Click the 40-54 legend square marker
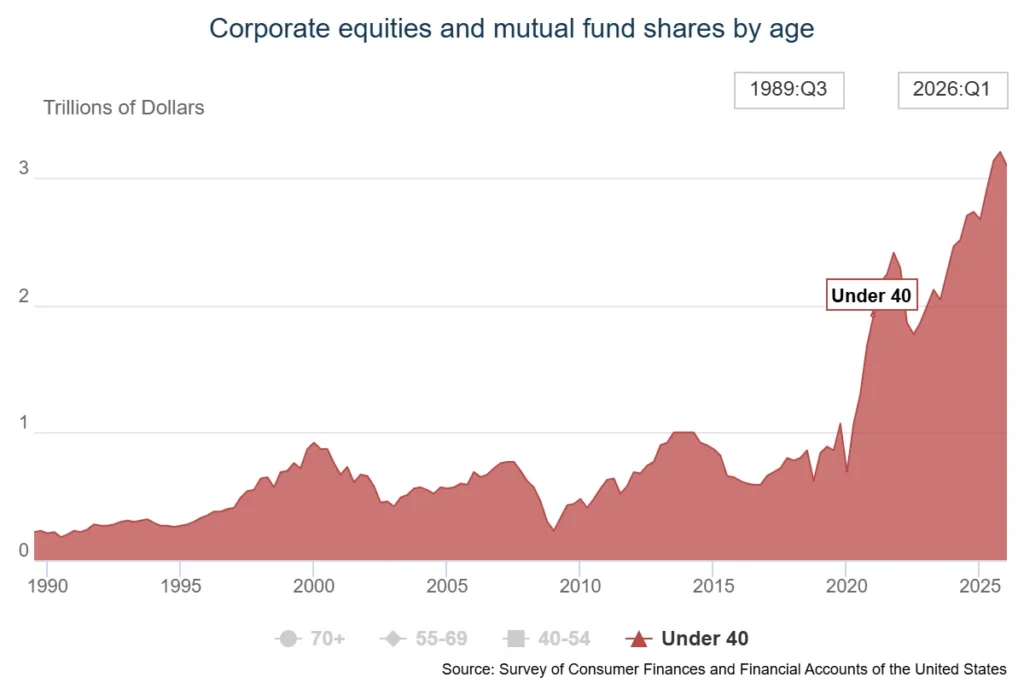This screenshot has height=683, width=1024. click(x=515, y=638)
